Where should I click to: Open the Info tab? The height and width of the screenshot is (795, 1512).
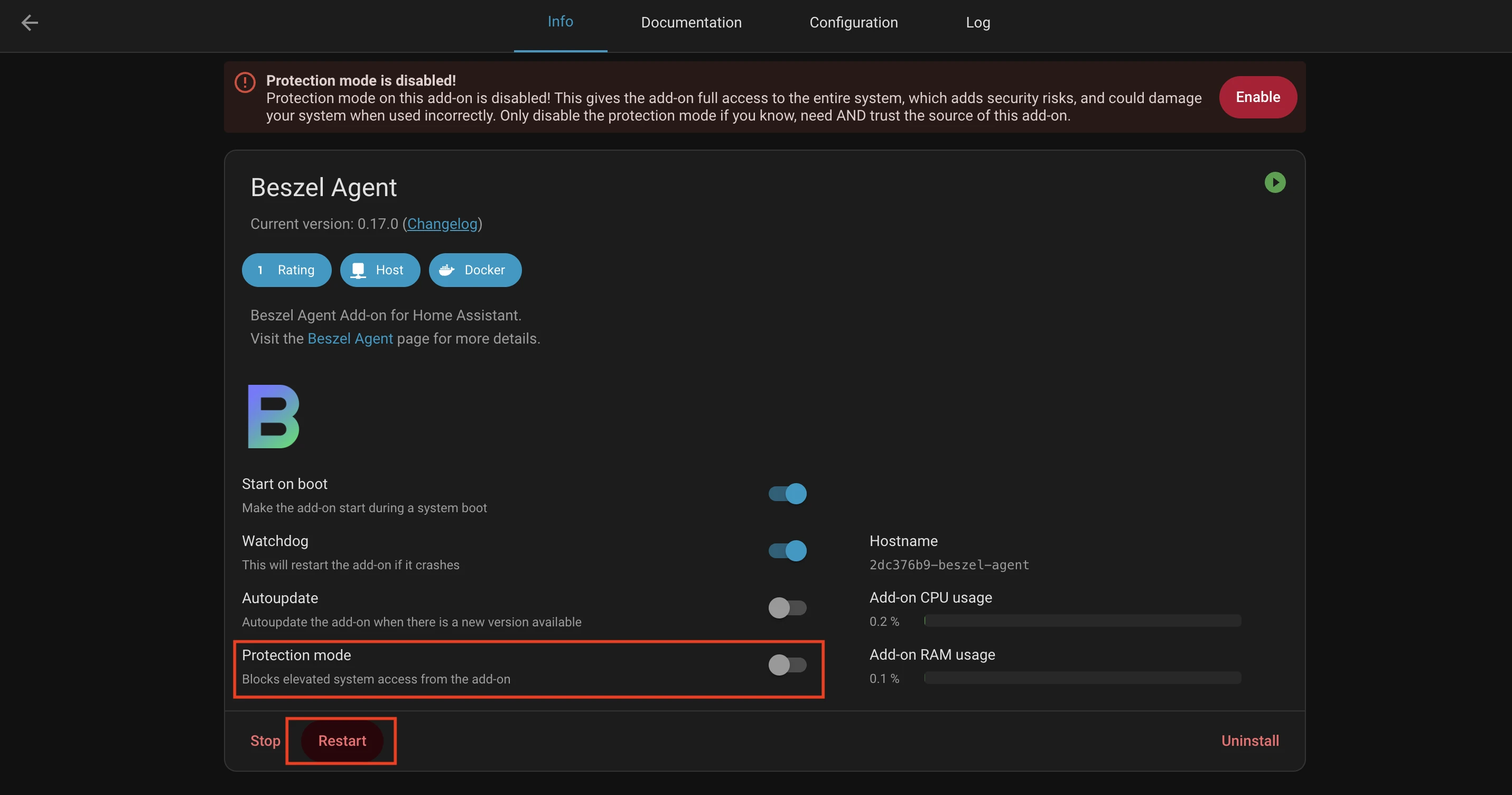tap(560, 22)
